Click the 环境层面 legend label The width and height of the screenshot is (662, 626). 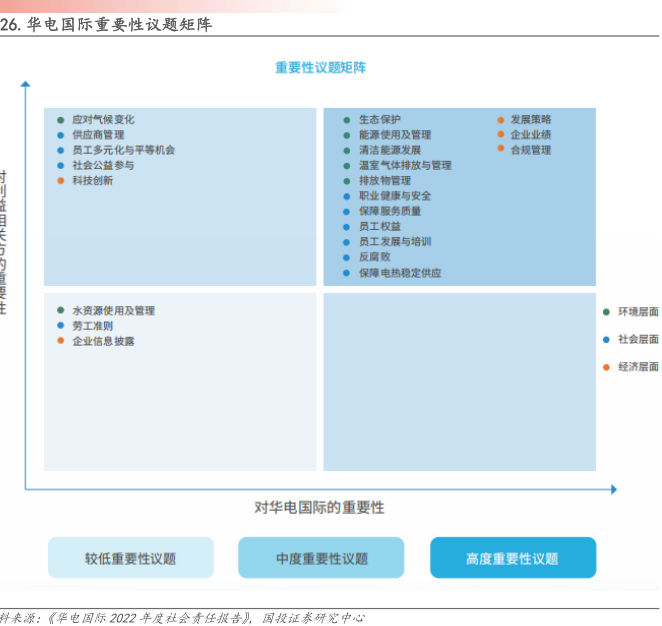[x=638, y=312]
